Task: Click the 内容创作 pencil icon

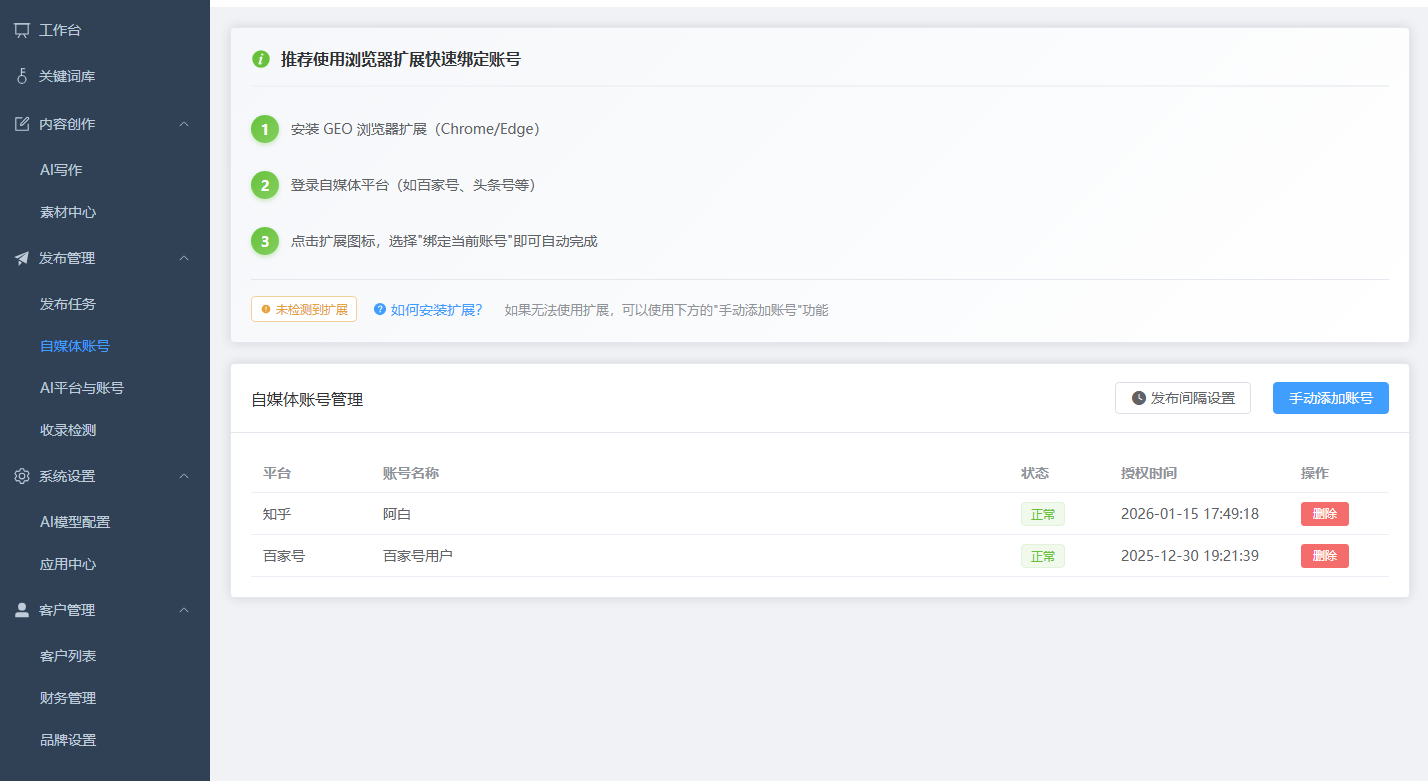Action: point(21,122)
